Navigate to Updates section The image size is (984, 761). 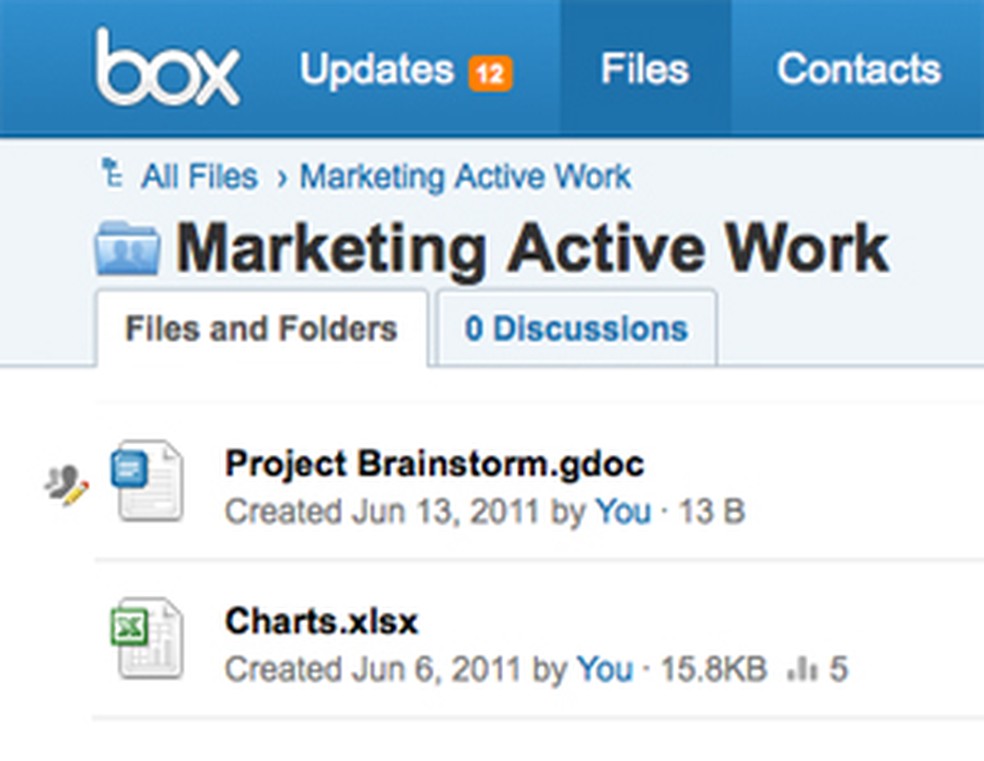click(377, 68)
